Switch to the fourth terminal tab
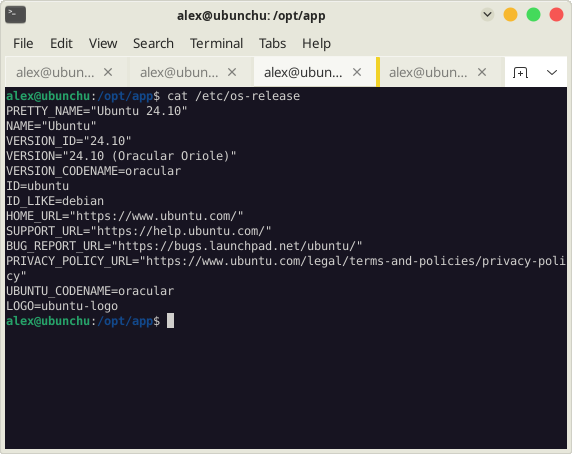The image size is (572, 454). [441, 72]
